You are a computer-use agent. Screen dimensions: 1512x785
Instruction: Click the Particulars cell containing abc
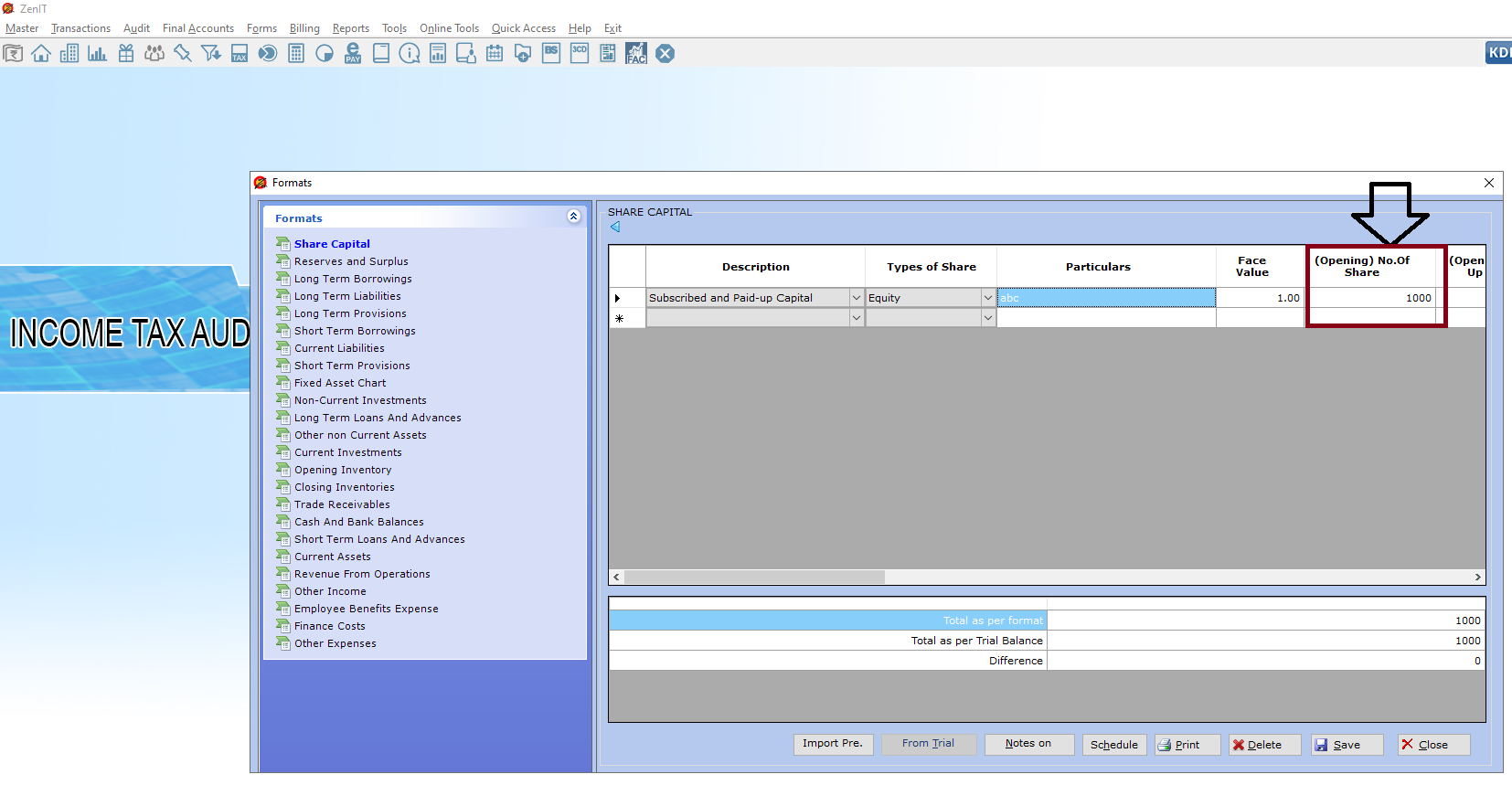(x=1106, y=298)
